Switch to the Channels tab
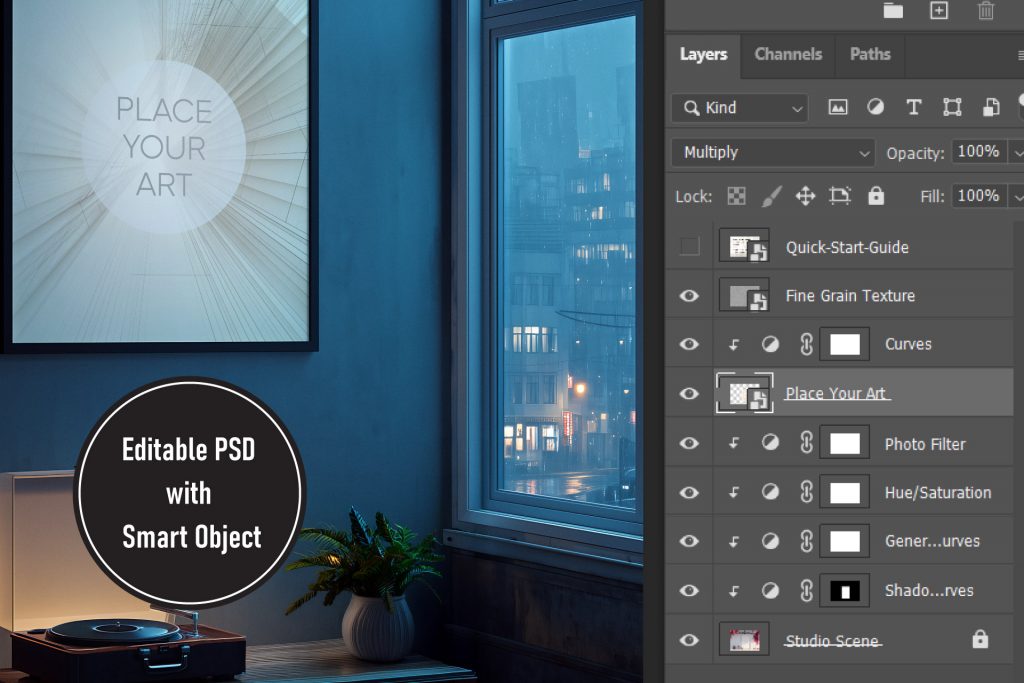Viewport: 1024px width, 683px height. pyautogui.click(x=788, y=54)
